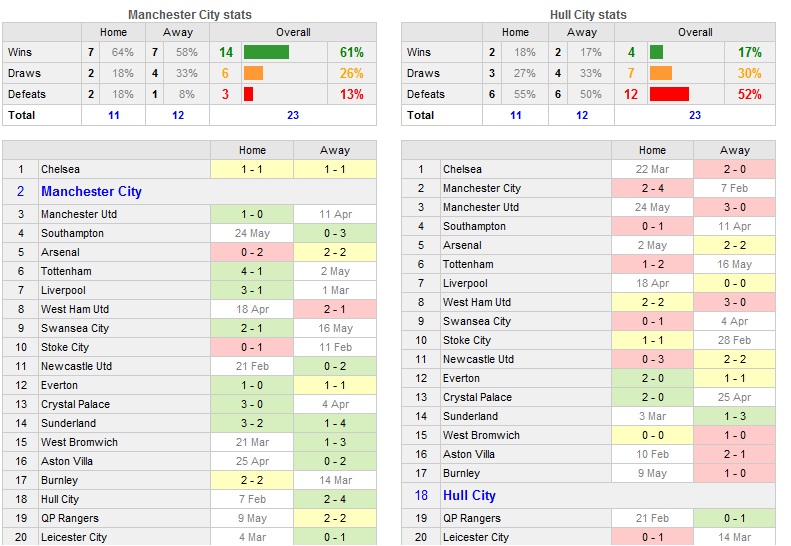791x546 pixels.
Task: Click Home column header in Hull City fixtures table
Action: click(652, 150)
